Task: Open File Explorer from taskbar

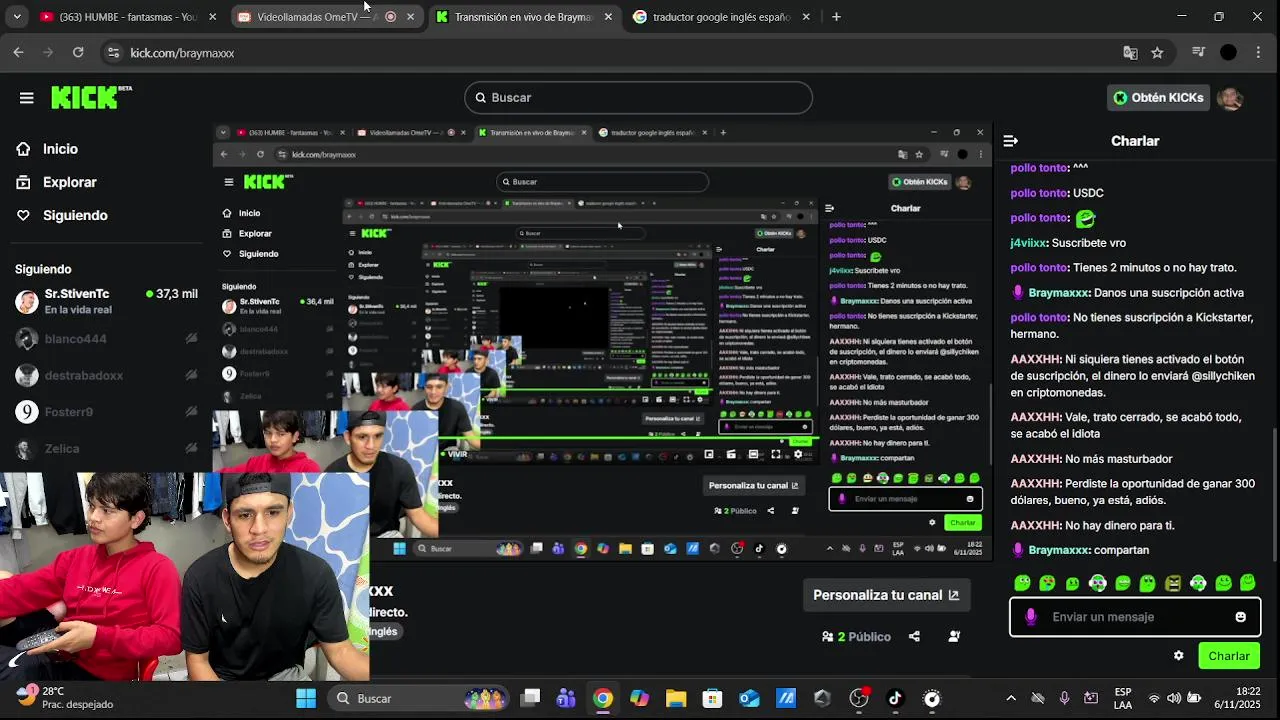Action: tap(676, 698)
